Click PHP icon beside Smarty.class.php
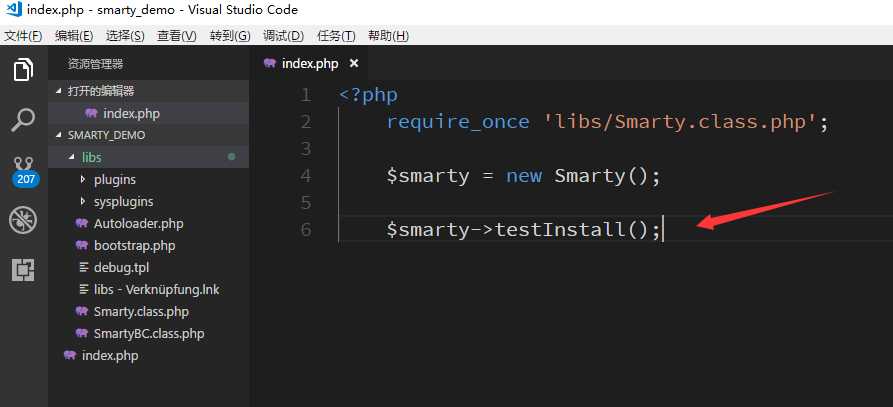The height and width of the screenshot is (407, 893). tap(82, 311)
